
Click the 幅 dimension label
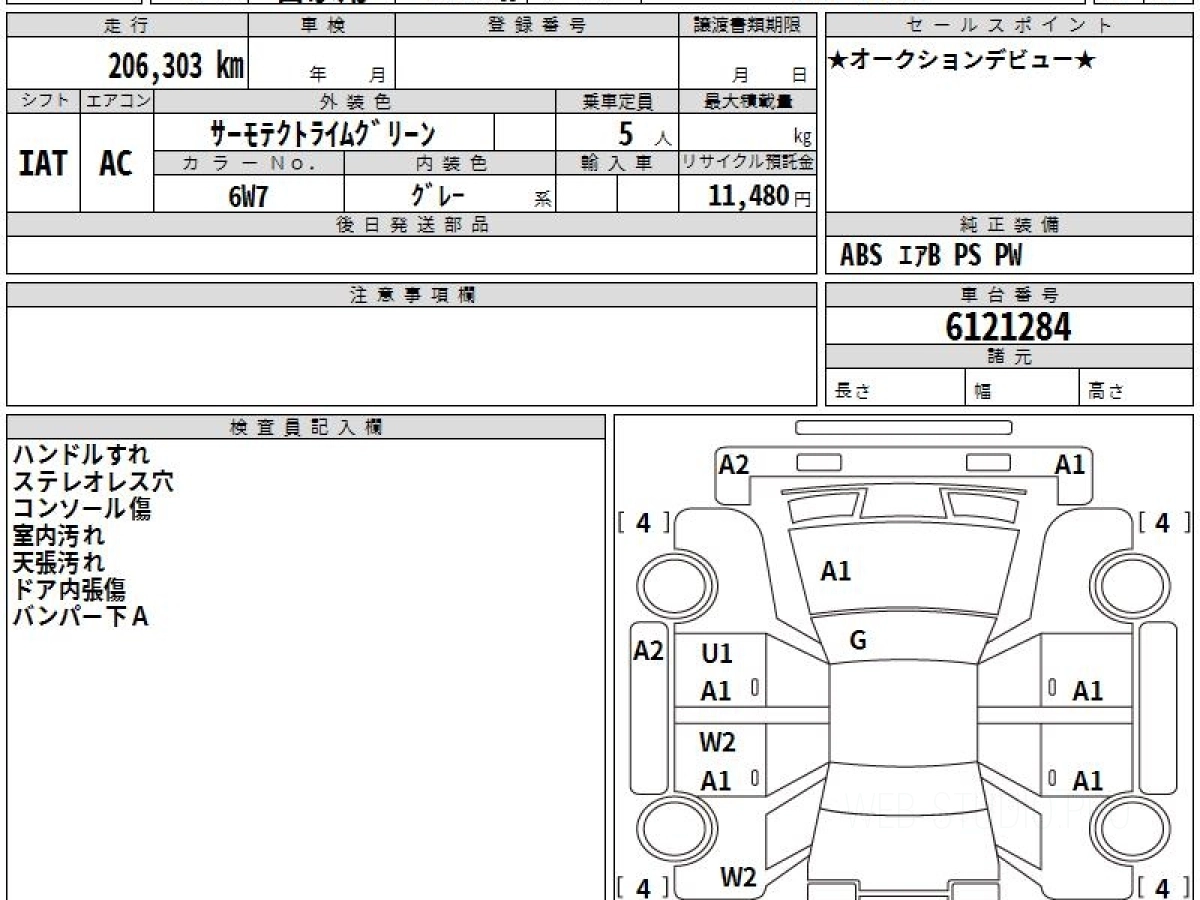[x=983, y=392]
